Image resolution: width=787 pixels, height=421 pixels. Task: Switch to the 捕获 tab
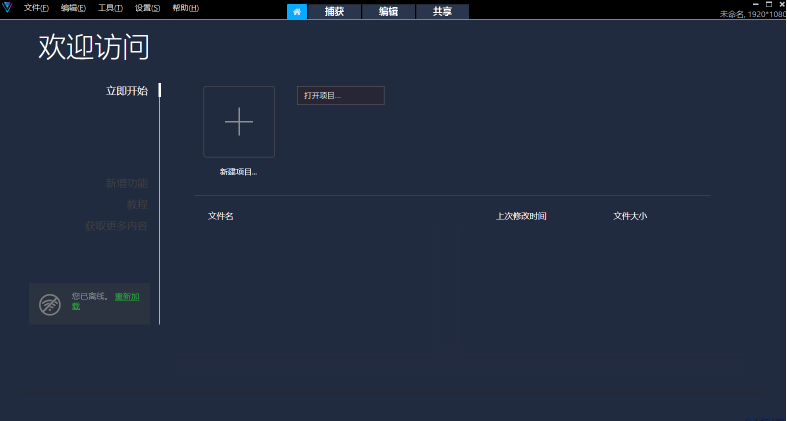(334, 12)
